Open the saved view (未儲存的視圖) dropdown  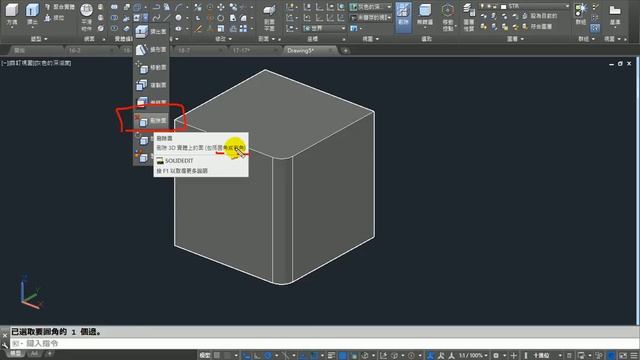pyautogui.click(x=371, y=18)
